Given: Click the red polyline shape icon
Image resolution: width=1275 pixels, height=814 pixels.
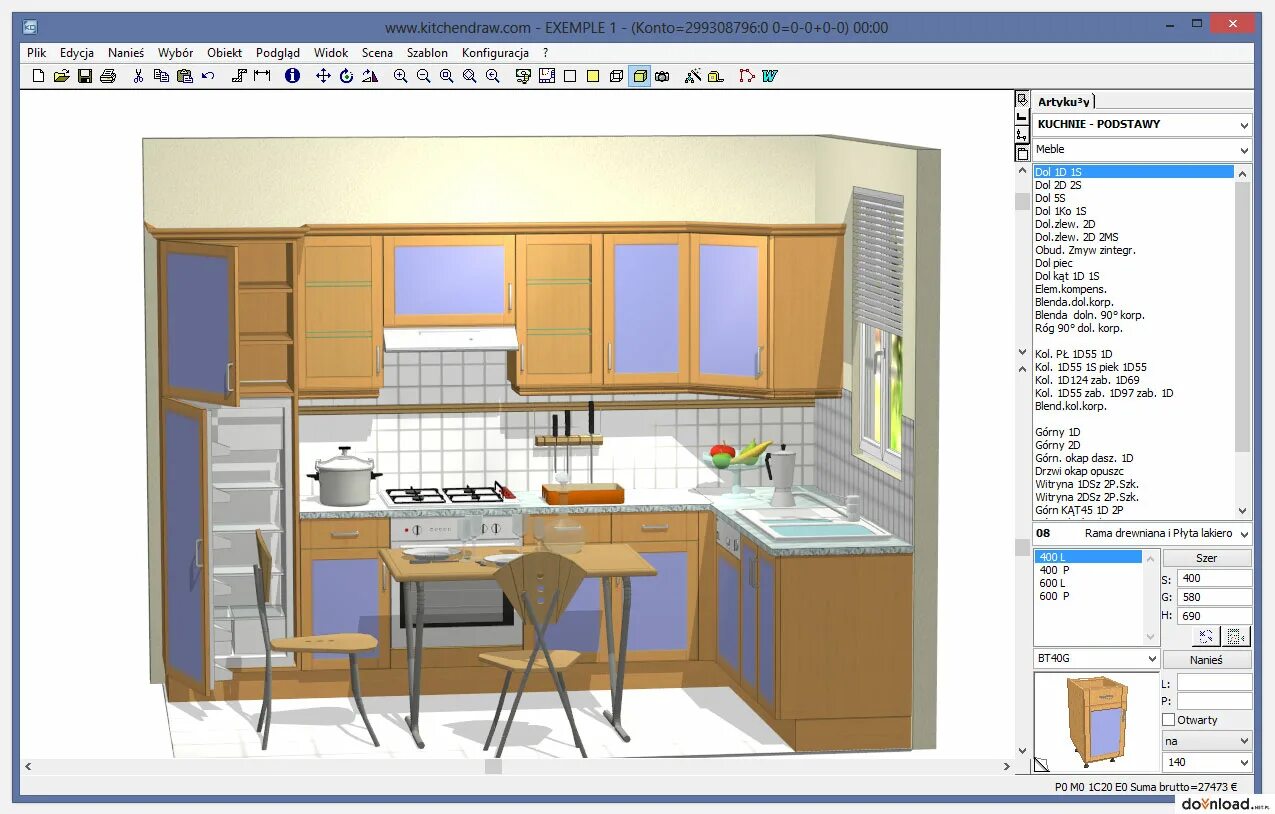Looking at the screenshot, I should pyautogui.click(x=746, y=76).
